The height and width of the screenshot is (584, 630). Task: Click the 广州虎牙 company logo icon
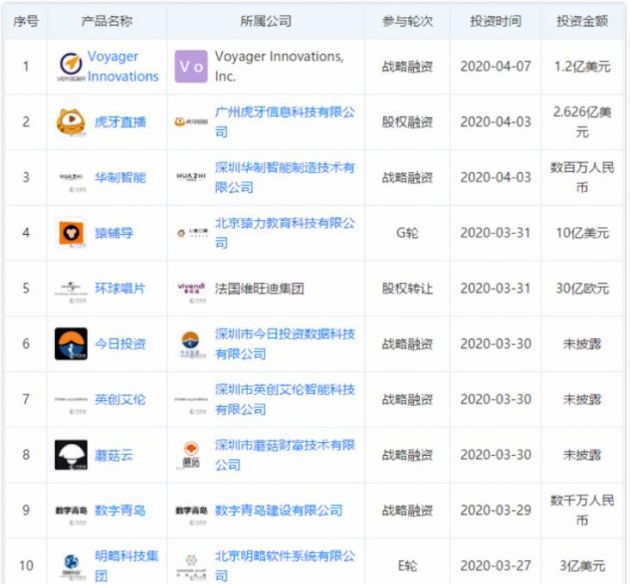coord(191,122)
